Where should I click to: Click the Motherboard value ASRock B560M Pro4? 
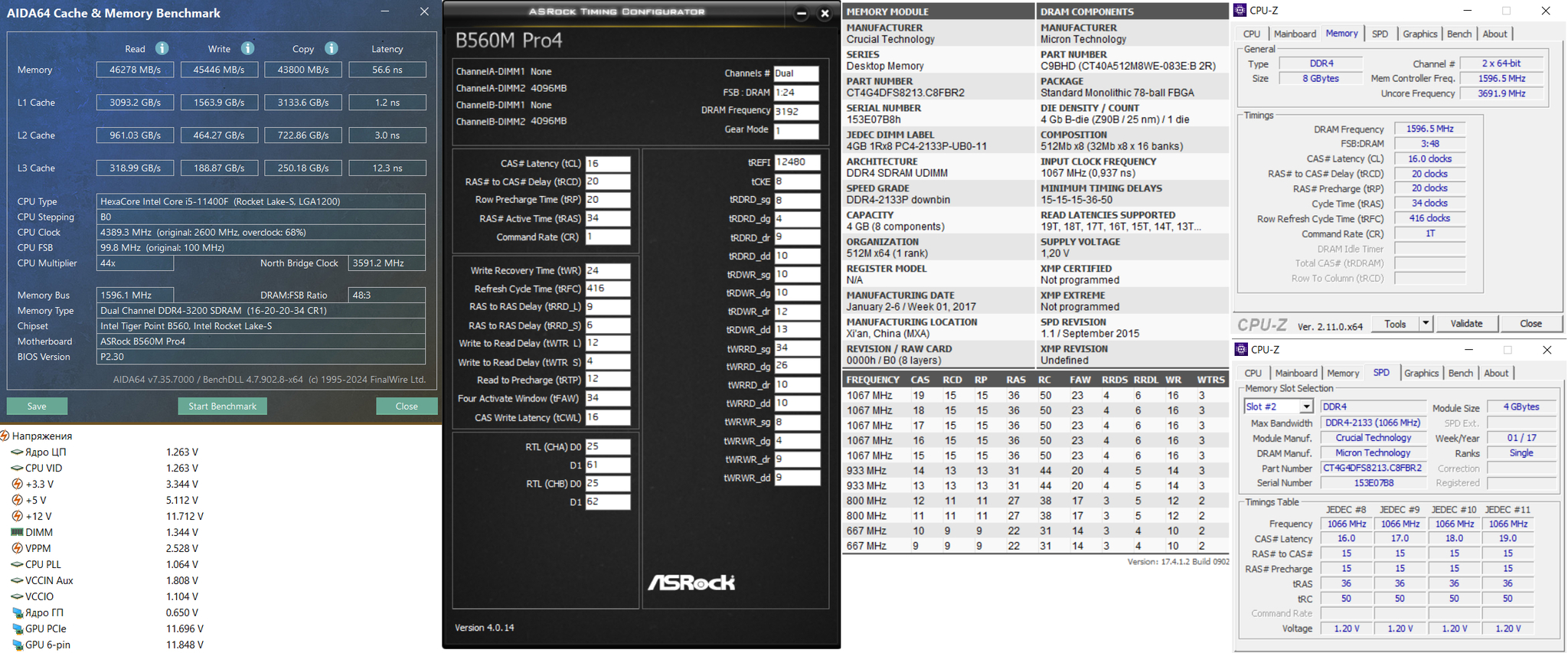click(x=261, y=341)
